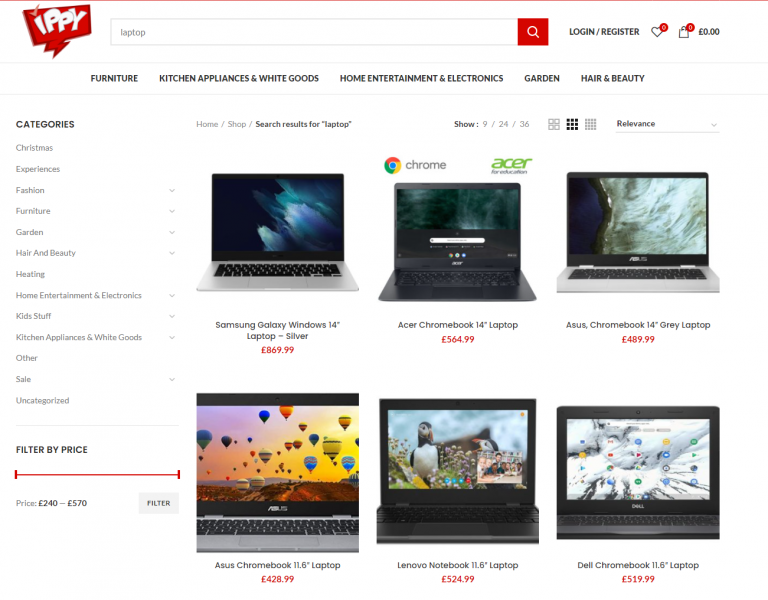768x600 pixels.
Task: Click the laptop search input field
Action: [313, 32]
